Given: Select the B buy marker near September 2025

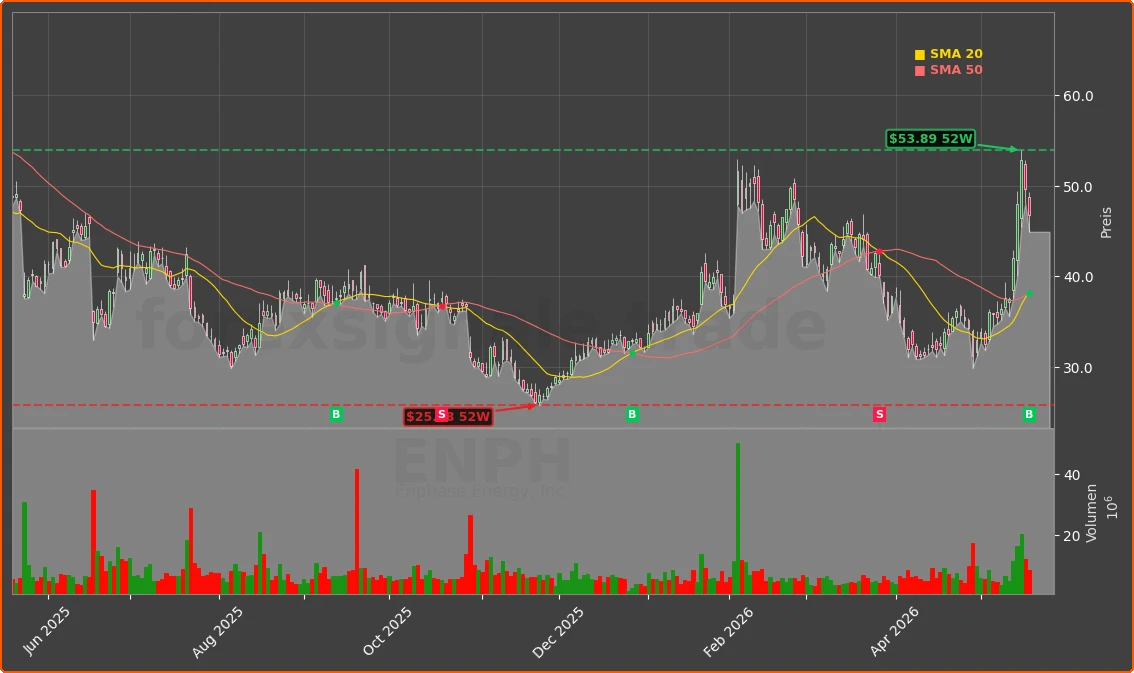Looking at the screenshot, I should tap(336, 414).
